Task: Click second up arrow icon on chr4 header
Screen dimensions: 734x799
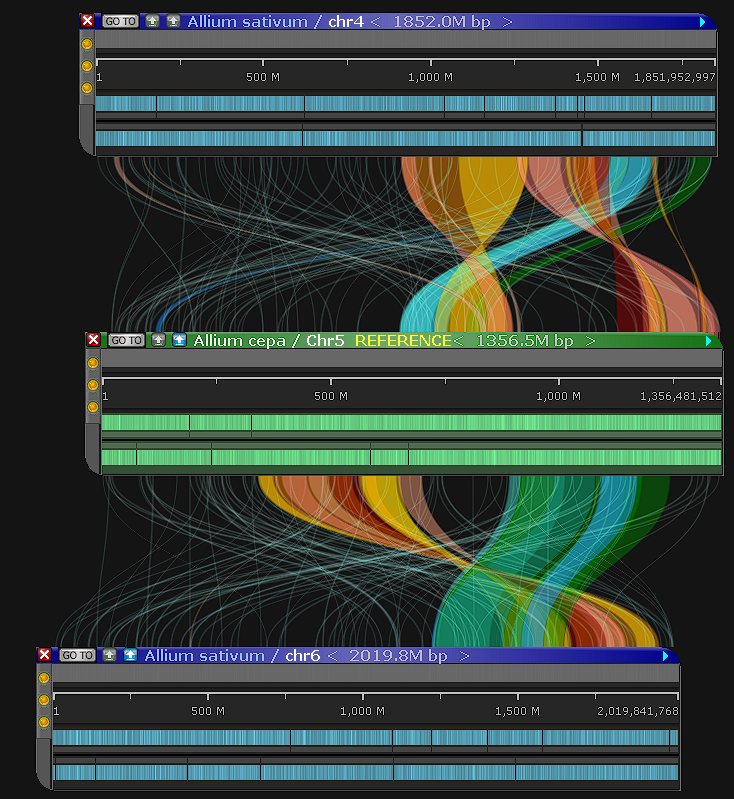Action: [x=173, y=21]
